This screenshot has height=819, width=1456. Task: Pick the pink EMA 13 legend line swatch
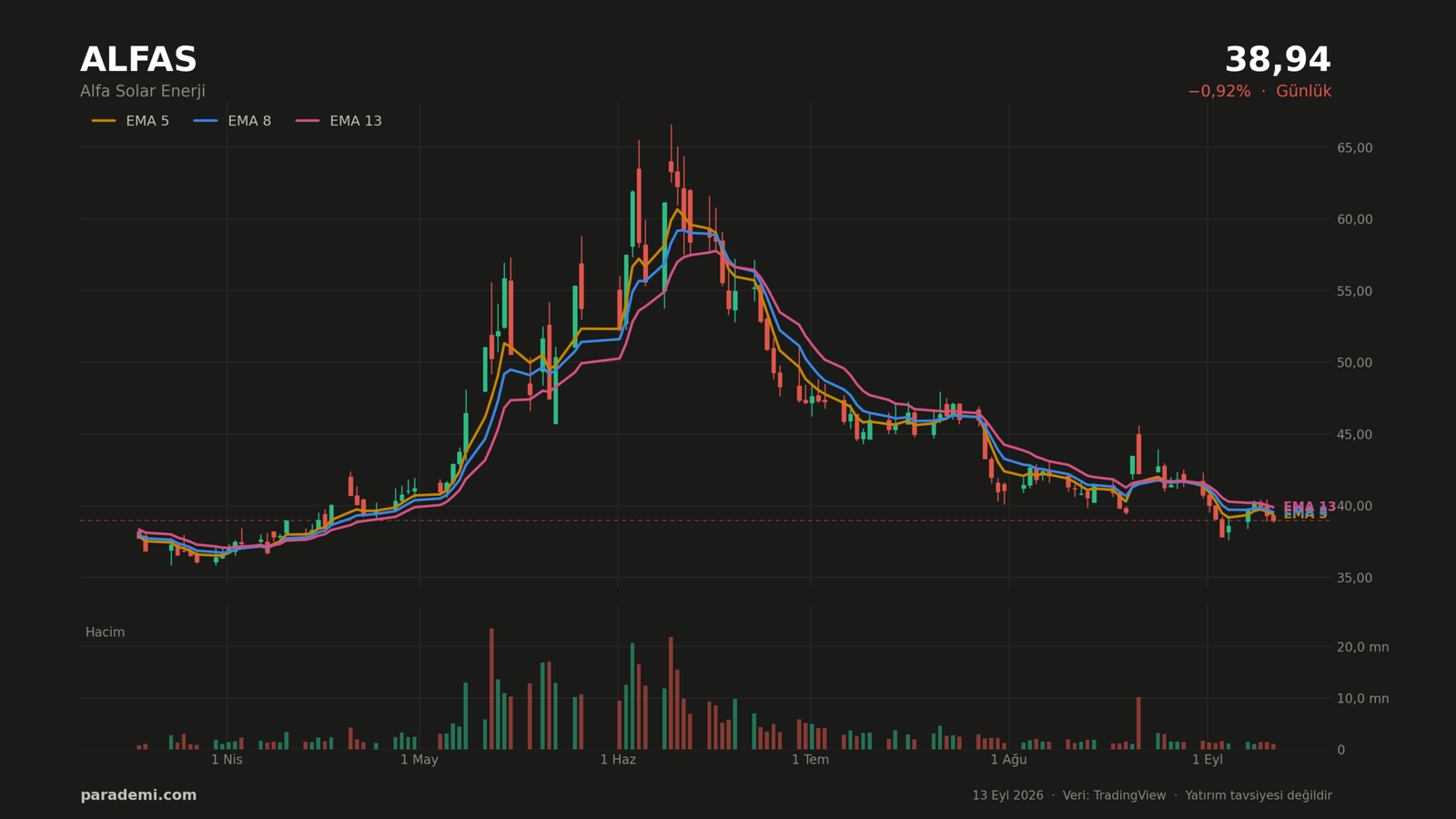coord(308,121)
